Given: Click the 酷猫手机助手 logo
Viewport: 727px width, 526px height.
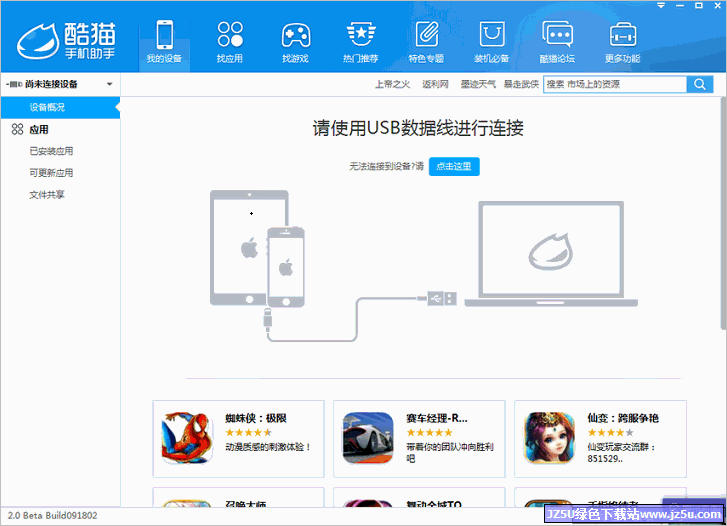Looking at the screenshot, I should point(66,41).
